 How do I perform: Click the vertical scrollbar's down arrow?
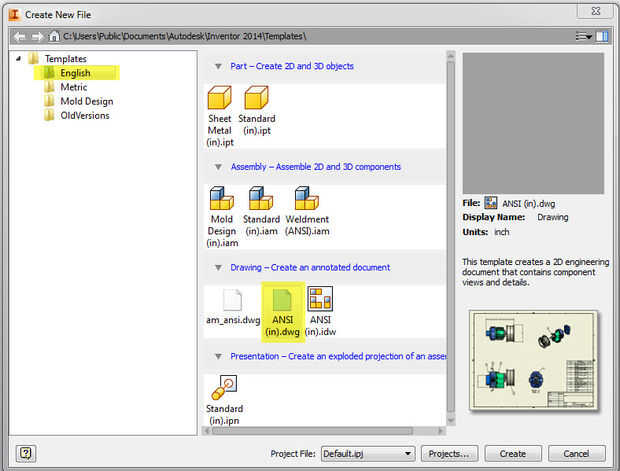[450, 420]
